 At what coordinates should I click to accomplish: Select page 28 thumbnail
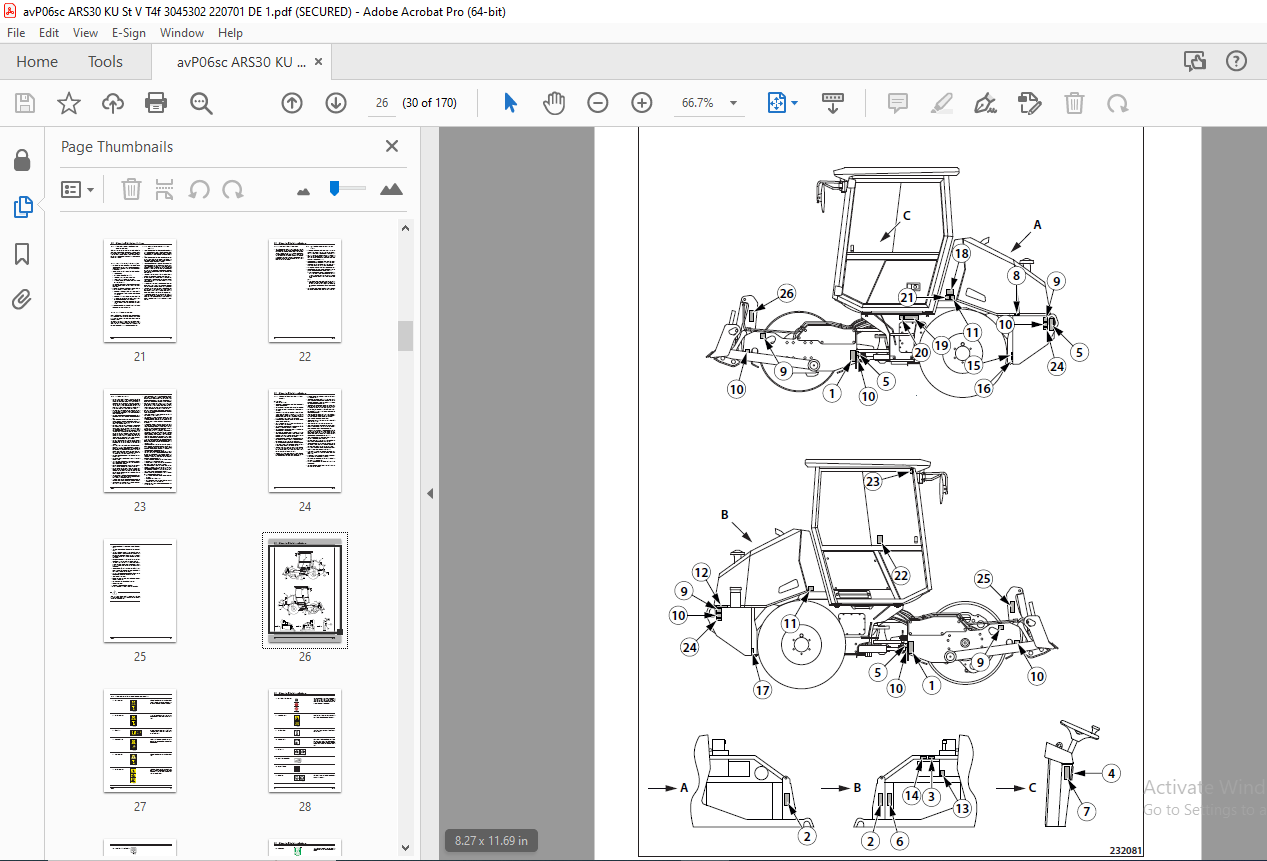[x=305, y=741]
